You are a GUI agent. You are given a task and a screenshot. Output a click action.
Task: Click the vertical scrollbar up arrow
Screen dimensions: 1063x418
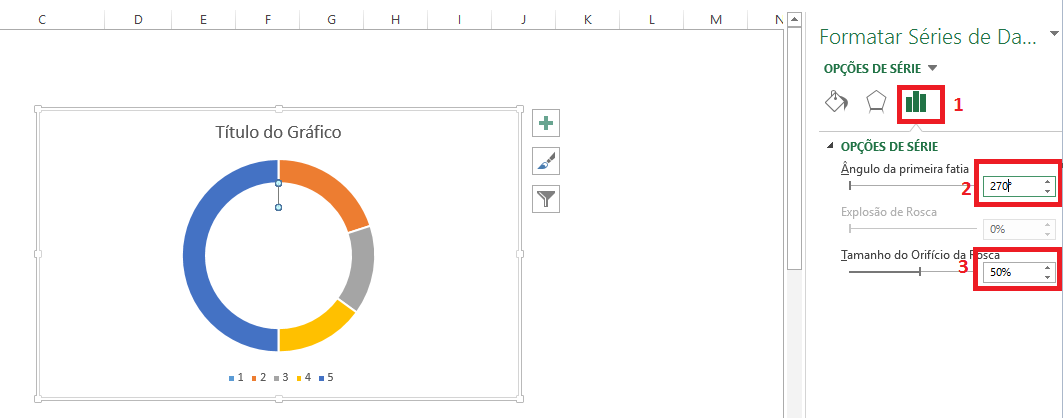tap(794, 19)
